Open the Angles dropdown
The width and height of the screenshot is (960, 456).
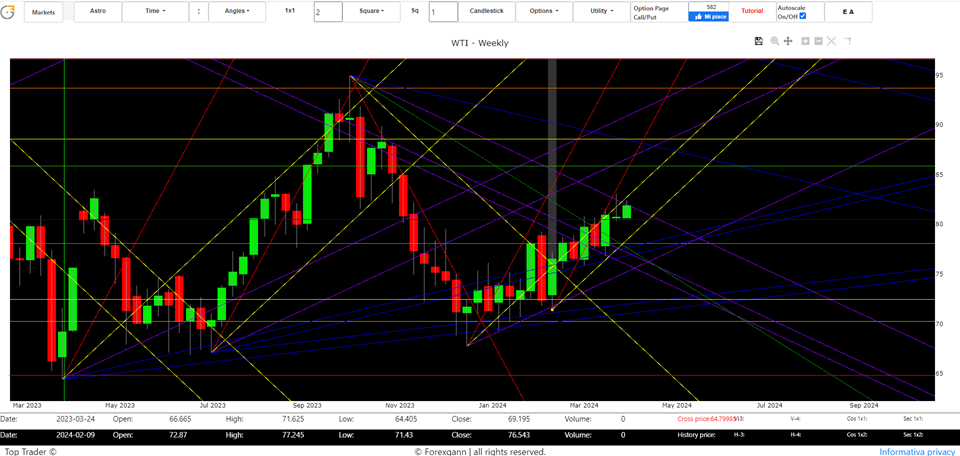(237, 12)
